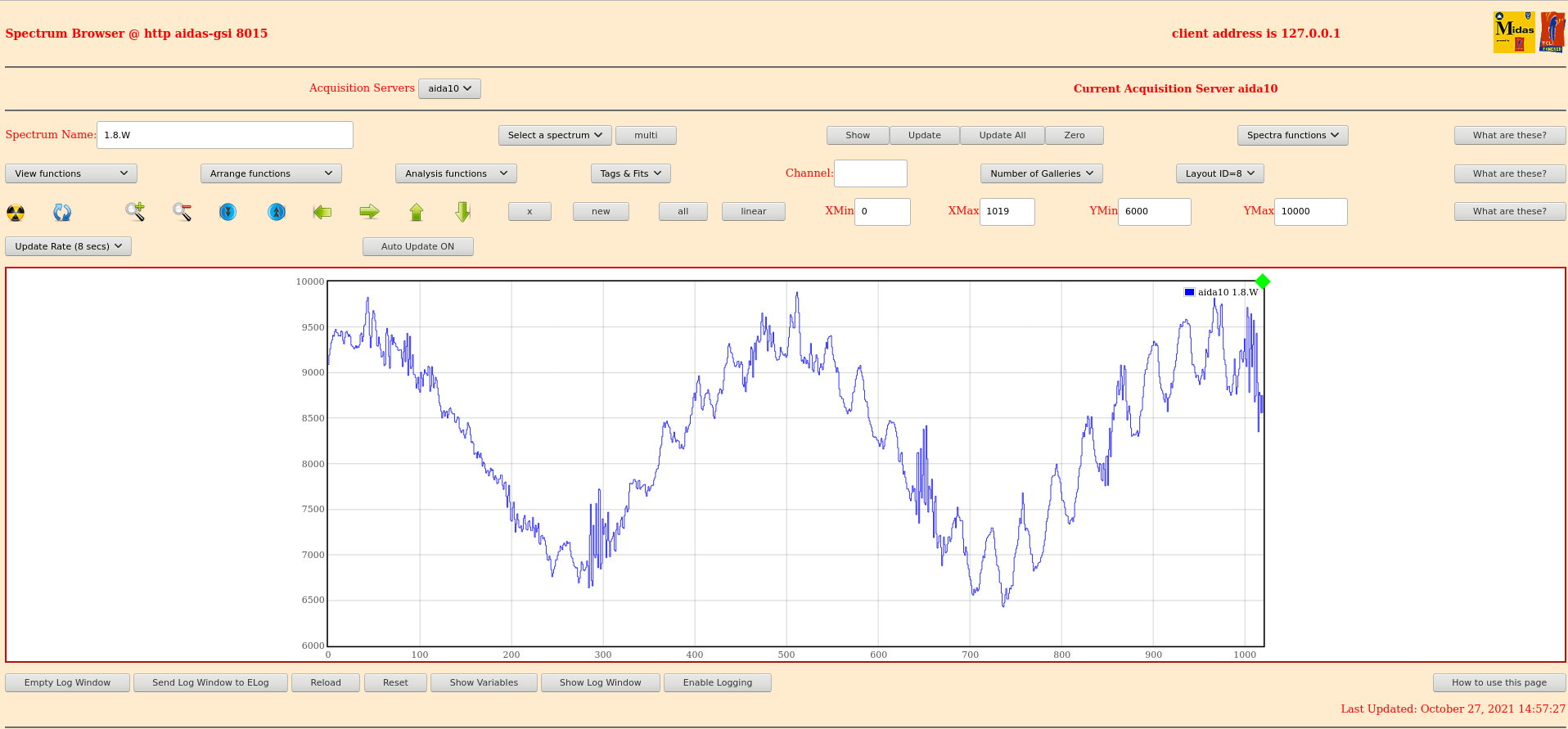The image size is (1568, 729).
Task: Click the Update All button
Action: 1002,135
